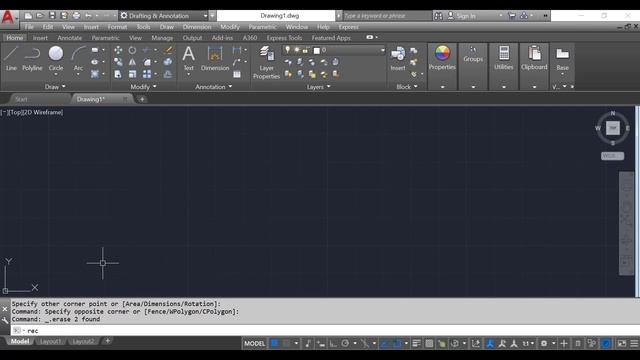Expand the Annotation panel
Viewport: 640px width, 360px height.
[x=213, y=87]
